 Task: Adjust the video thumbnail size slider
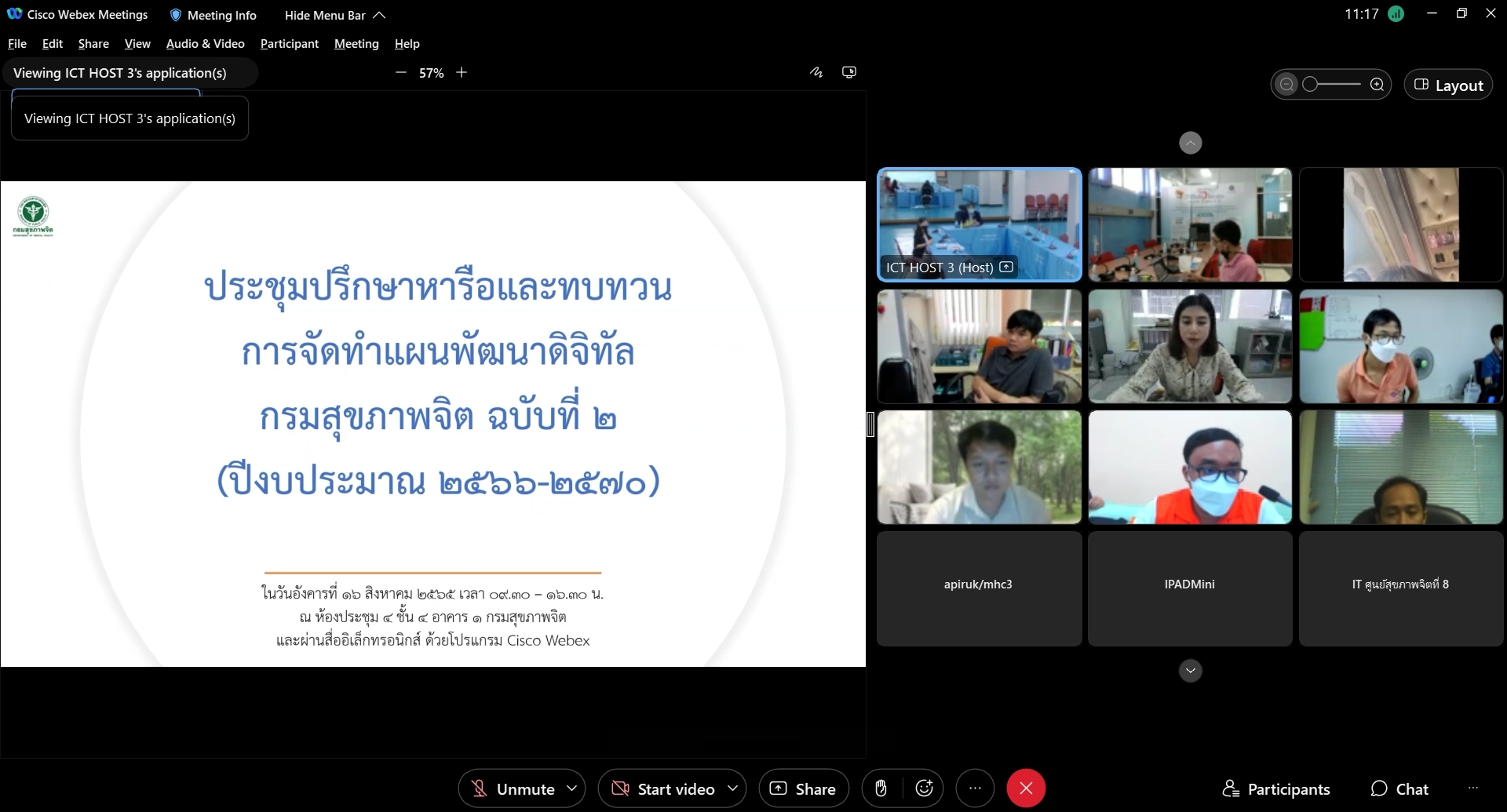point(1331,85)
